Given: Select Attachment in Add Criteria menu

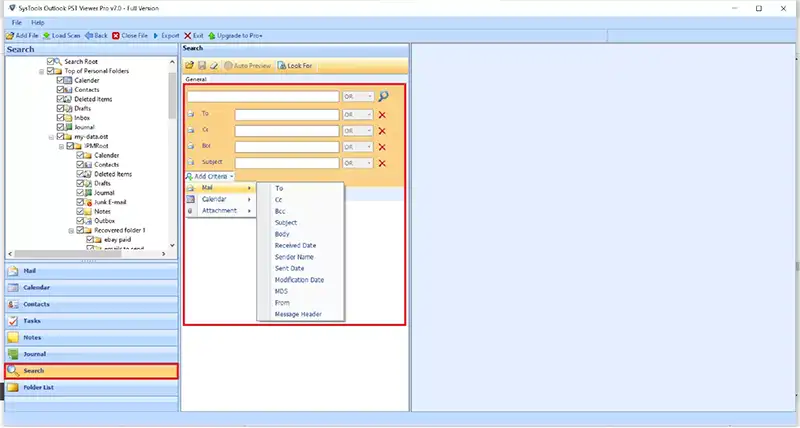Looking at the screenshot, I should [220, 211].
